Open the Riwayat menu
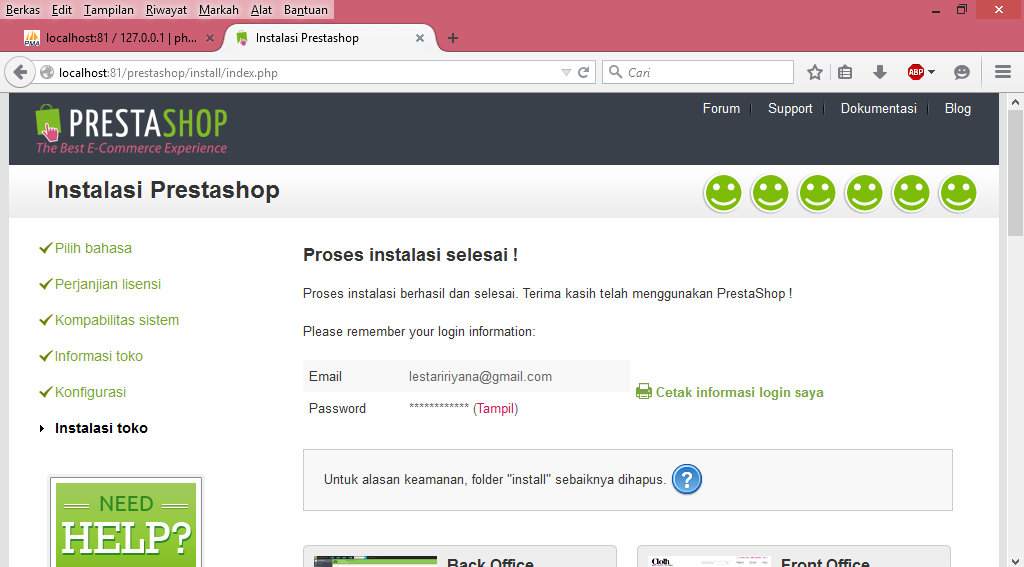 coord(166,10)
